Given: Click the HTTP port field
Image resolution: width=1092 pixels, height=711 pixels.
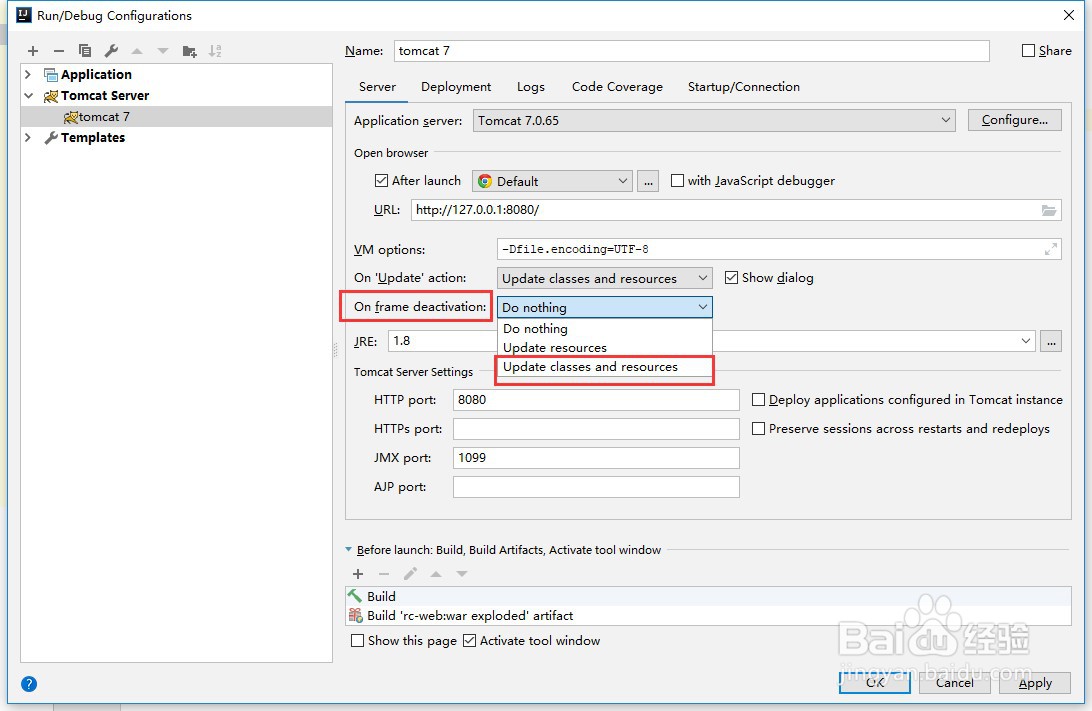Looking at the screenshot, I should tap(596, 400).
